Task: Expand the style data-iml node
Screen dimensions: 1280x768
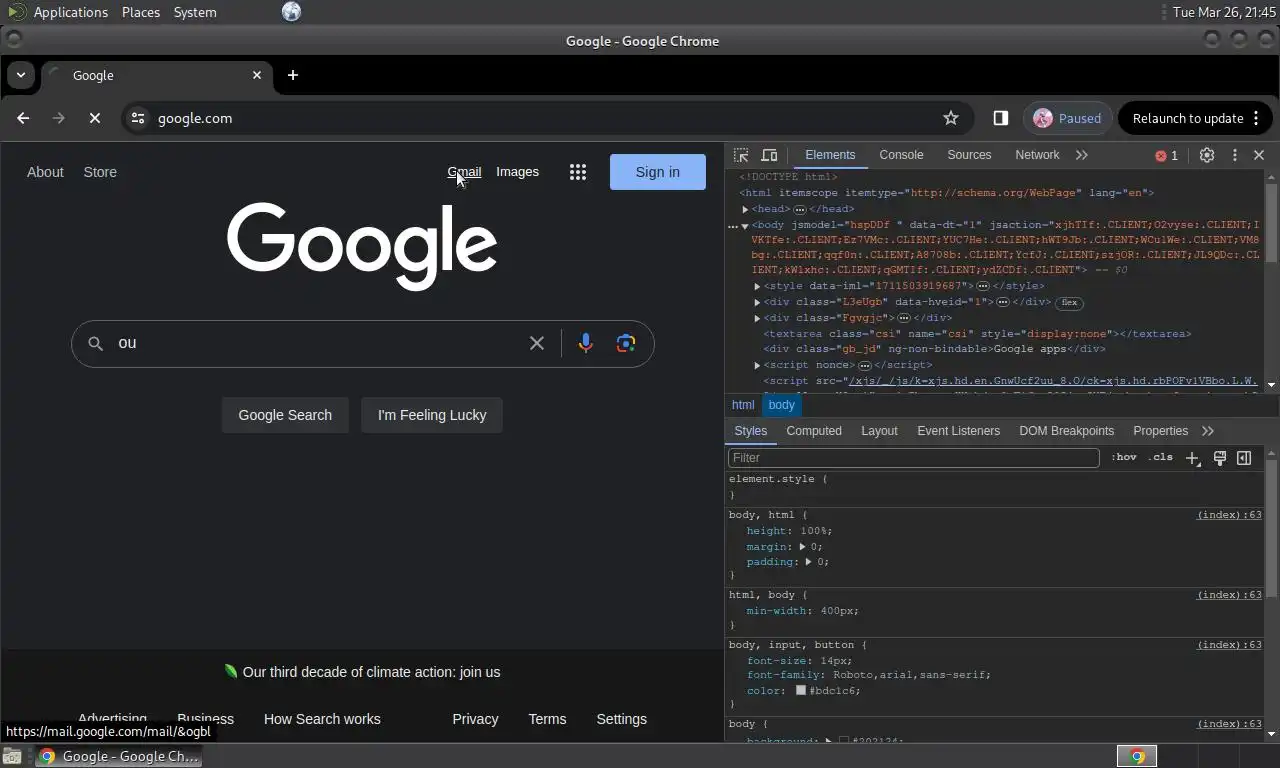Action: tap(757, 286)
